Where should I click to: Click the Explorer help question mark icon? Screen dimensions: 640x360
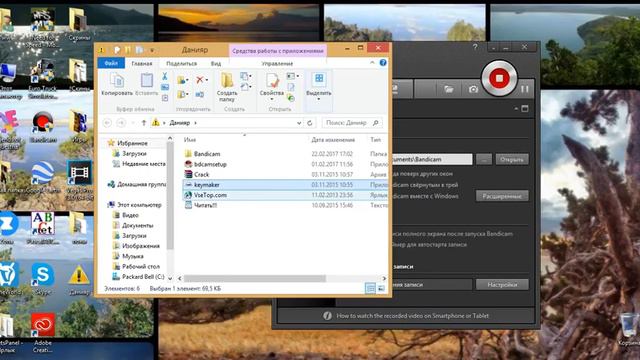[x=383, y=62]
